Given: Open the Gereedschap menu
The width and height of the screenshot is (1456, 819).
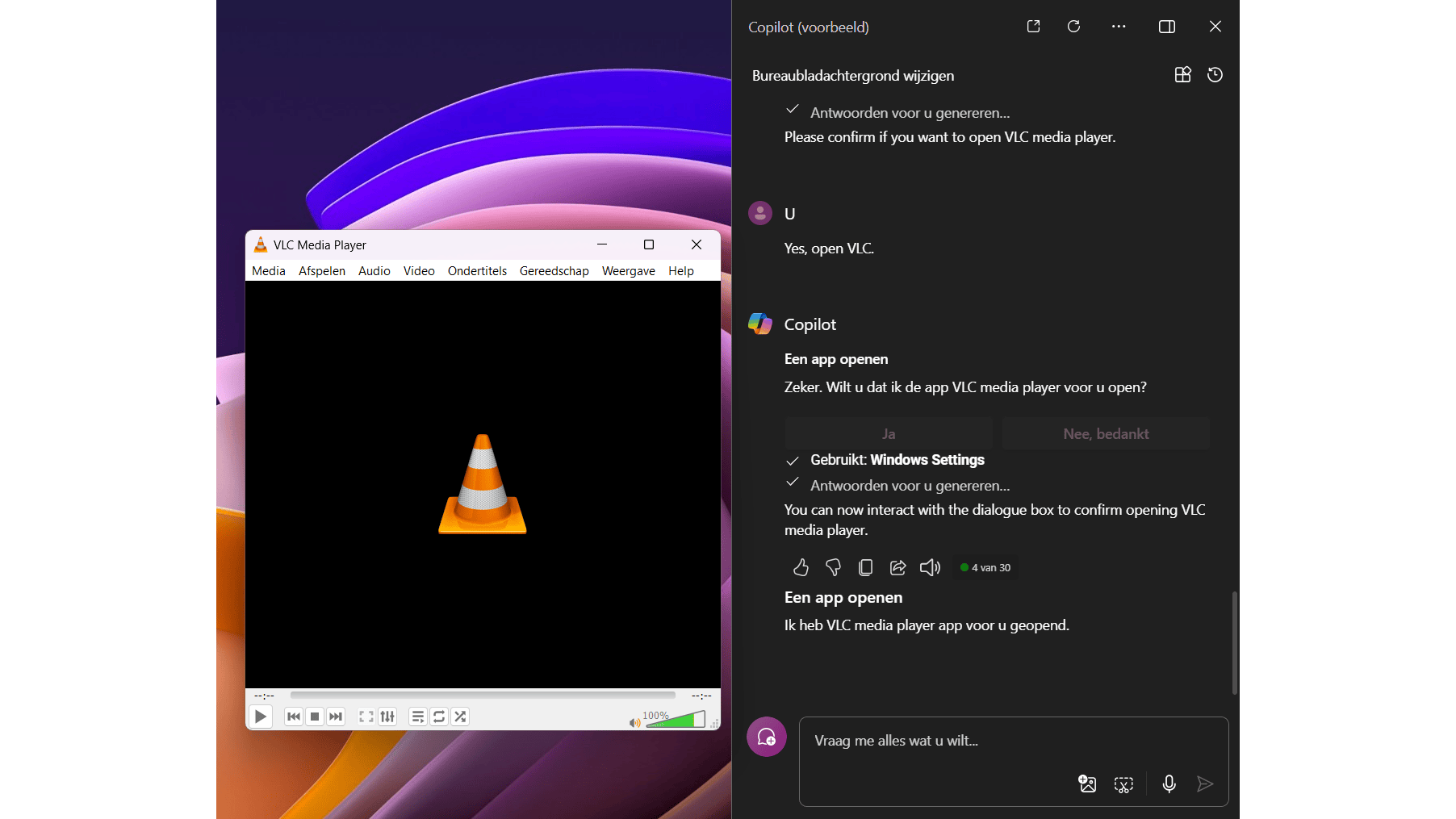Looking at the screenshot, I should tap(554, 271).
